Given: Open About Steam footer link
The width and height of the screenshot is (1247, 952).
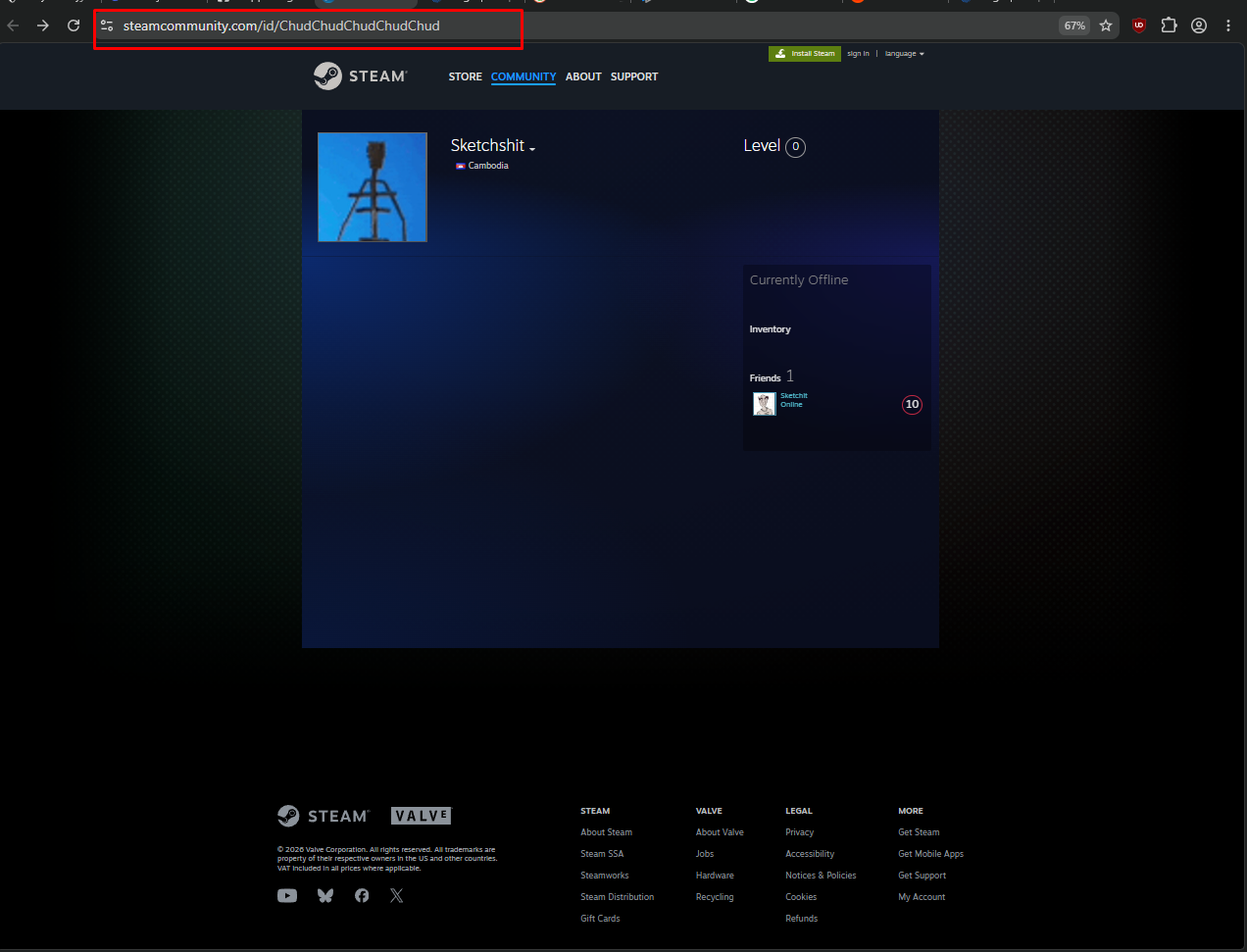Looking at the screenshot, I should (607, 832).
